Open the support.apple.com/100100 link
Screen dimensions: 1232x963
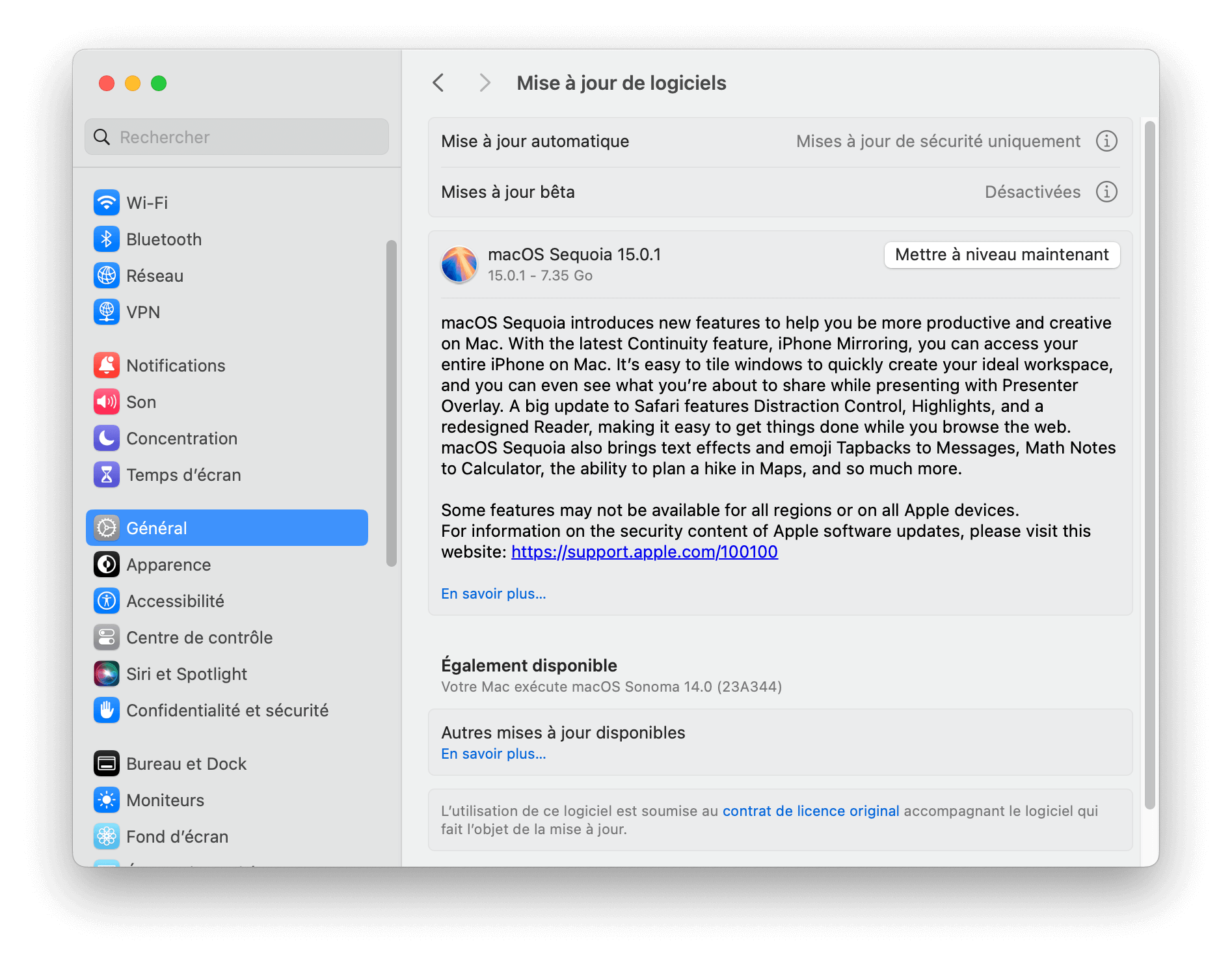[645, 552]
